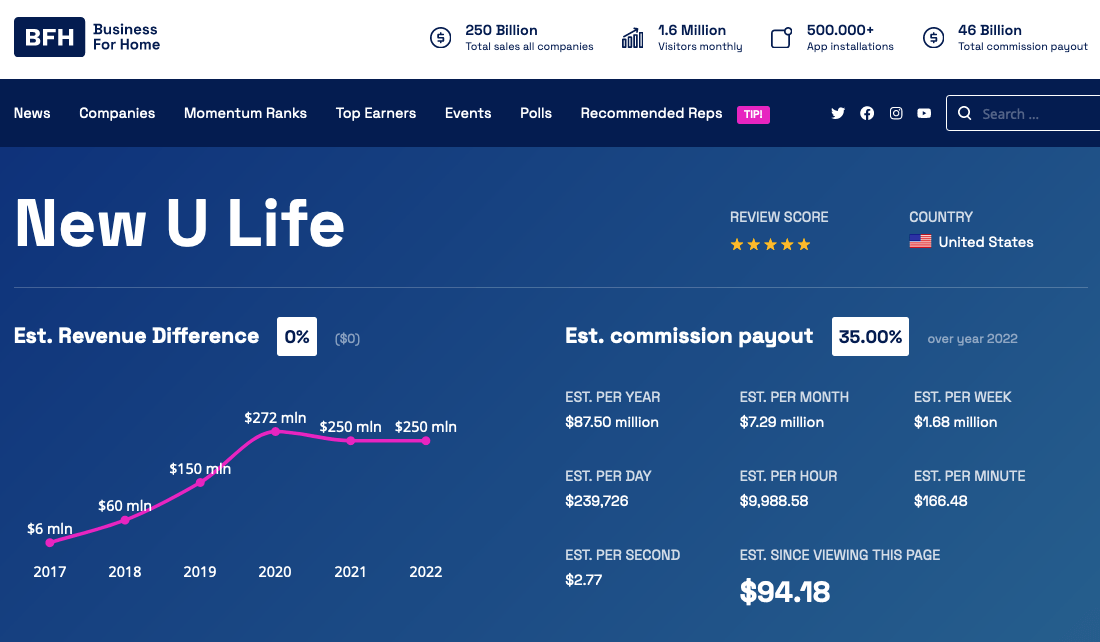Open the Instagram social icon
Screen dimensions: 1100x642
click(x=896, y=113)
